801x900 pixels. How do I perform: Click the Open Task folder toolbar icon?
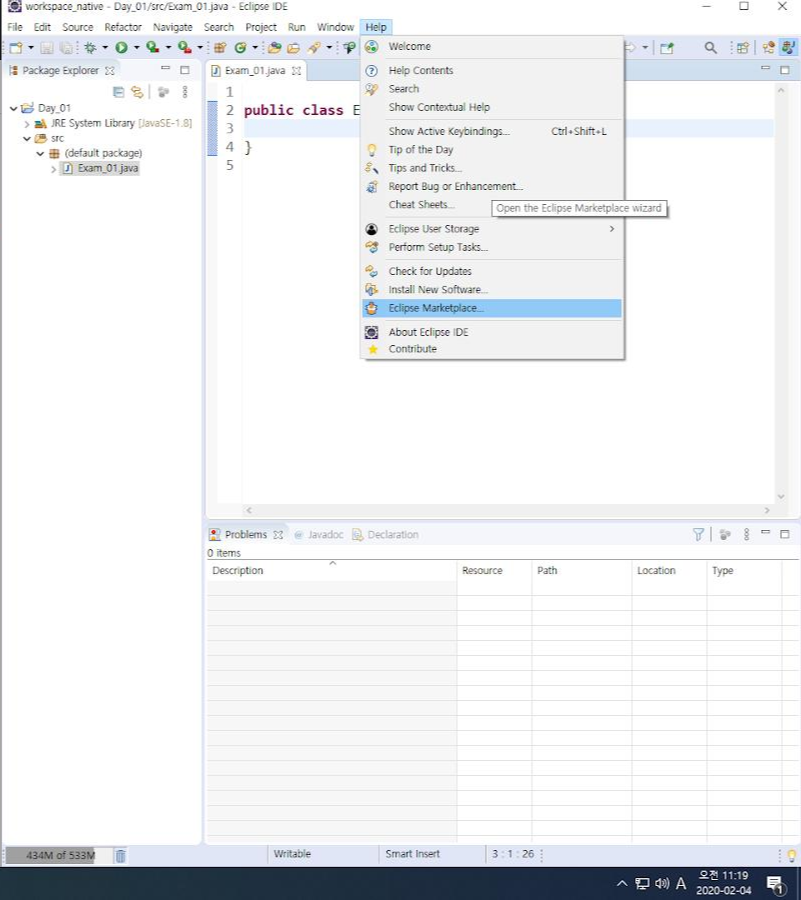[x=293, y=48]
